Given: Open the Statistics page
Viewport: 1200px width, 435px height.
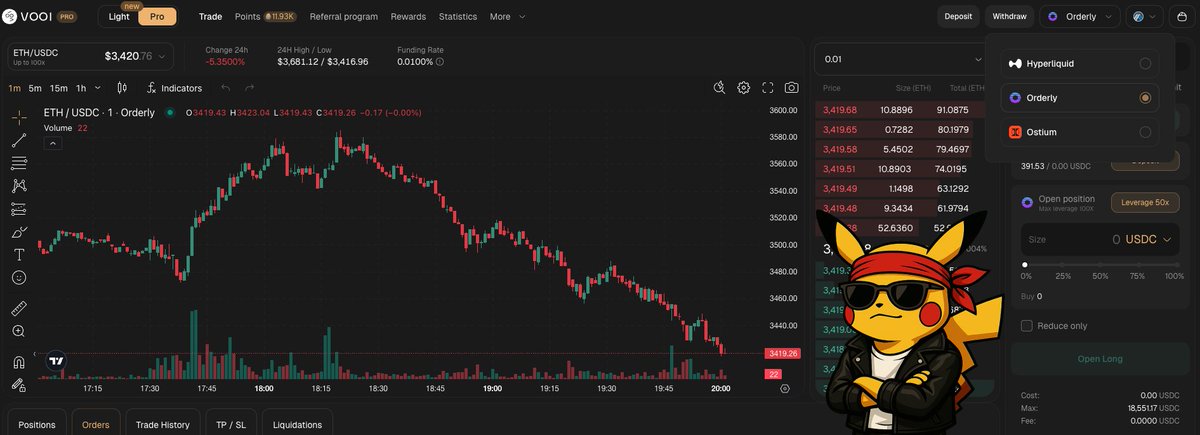Looking at the screenshot, I should coord(458,17).
